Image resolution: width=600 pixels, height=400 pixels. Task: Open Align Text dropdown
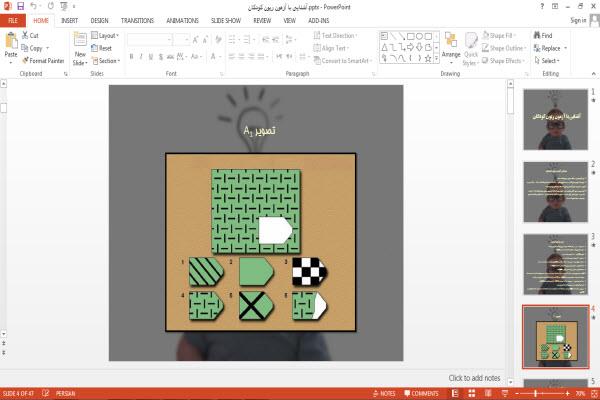330,48
